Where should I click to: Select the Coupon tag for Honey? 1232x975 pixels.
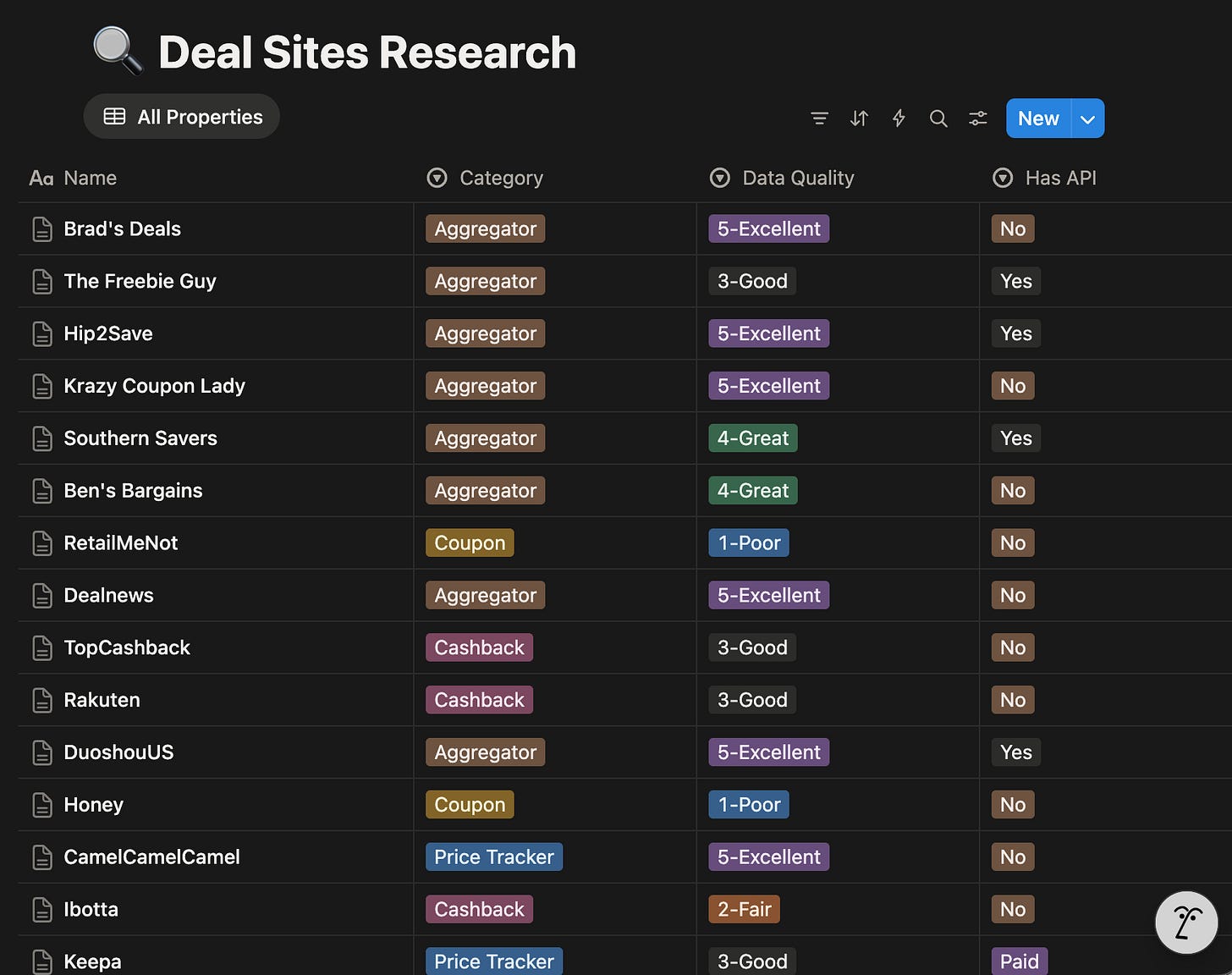click(x=470, y=804)
